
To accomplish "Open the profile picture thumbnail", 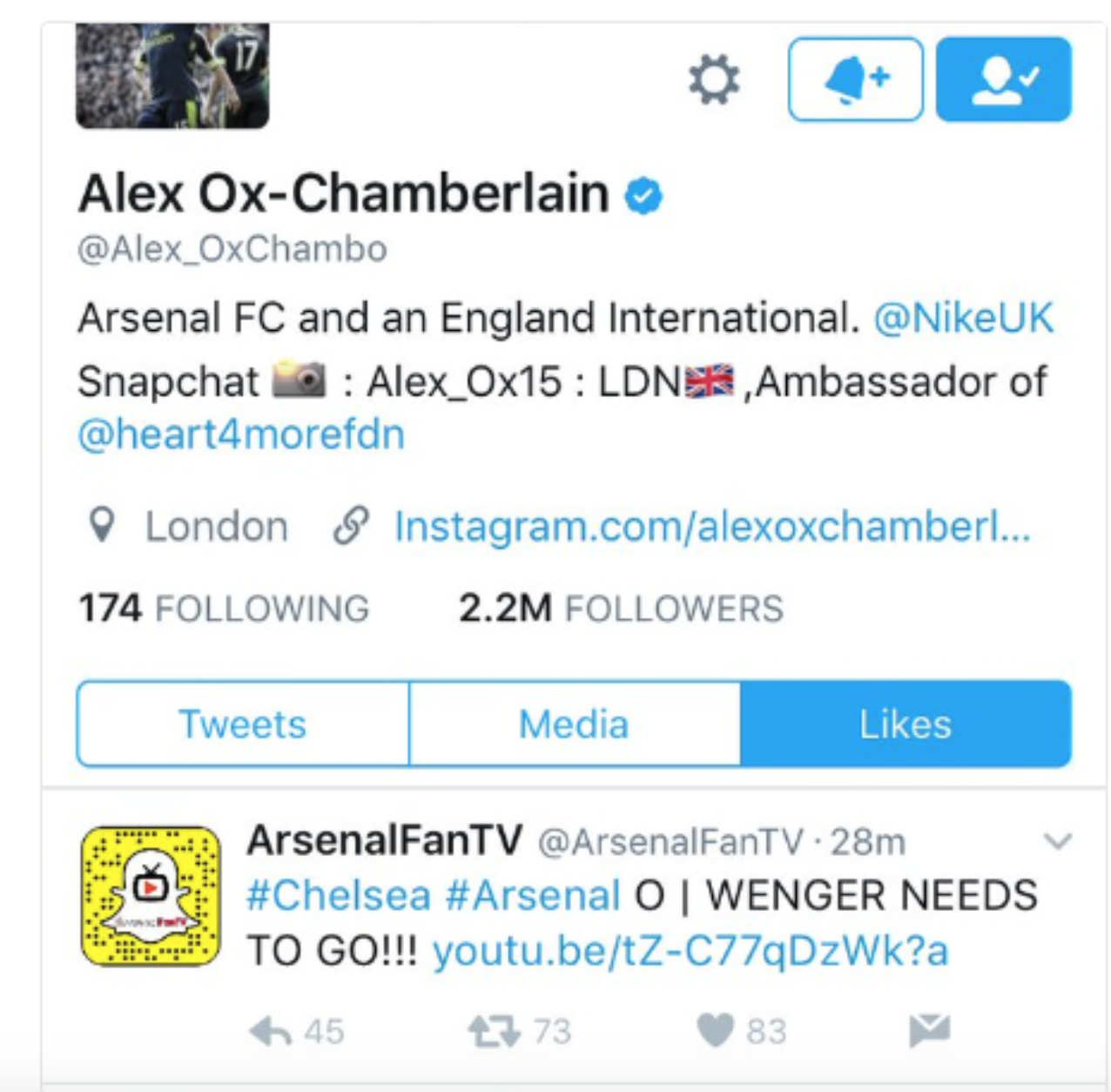I will (172, 77).
